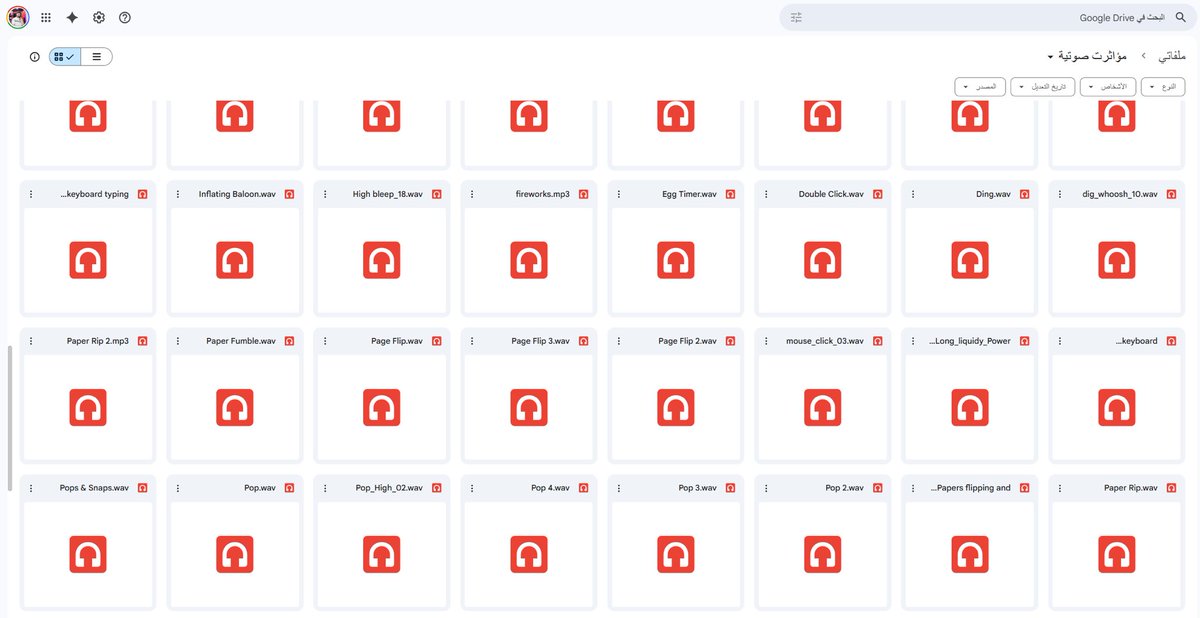Image resolution: width=1200 pixels, height=618 pixels.
Task: Click the file name Paper Rip 2.mp3
Action: click(98, 341)
